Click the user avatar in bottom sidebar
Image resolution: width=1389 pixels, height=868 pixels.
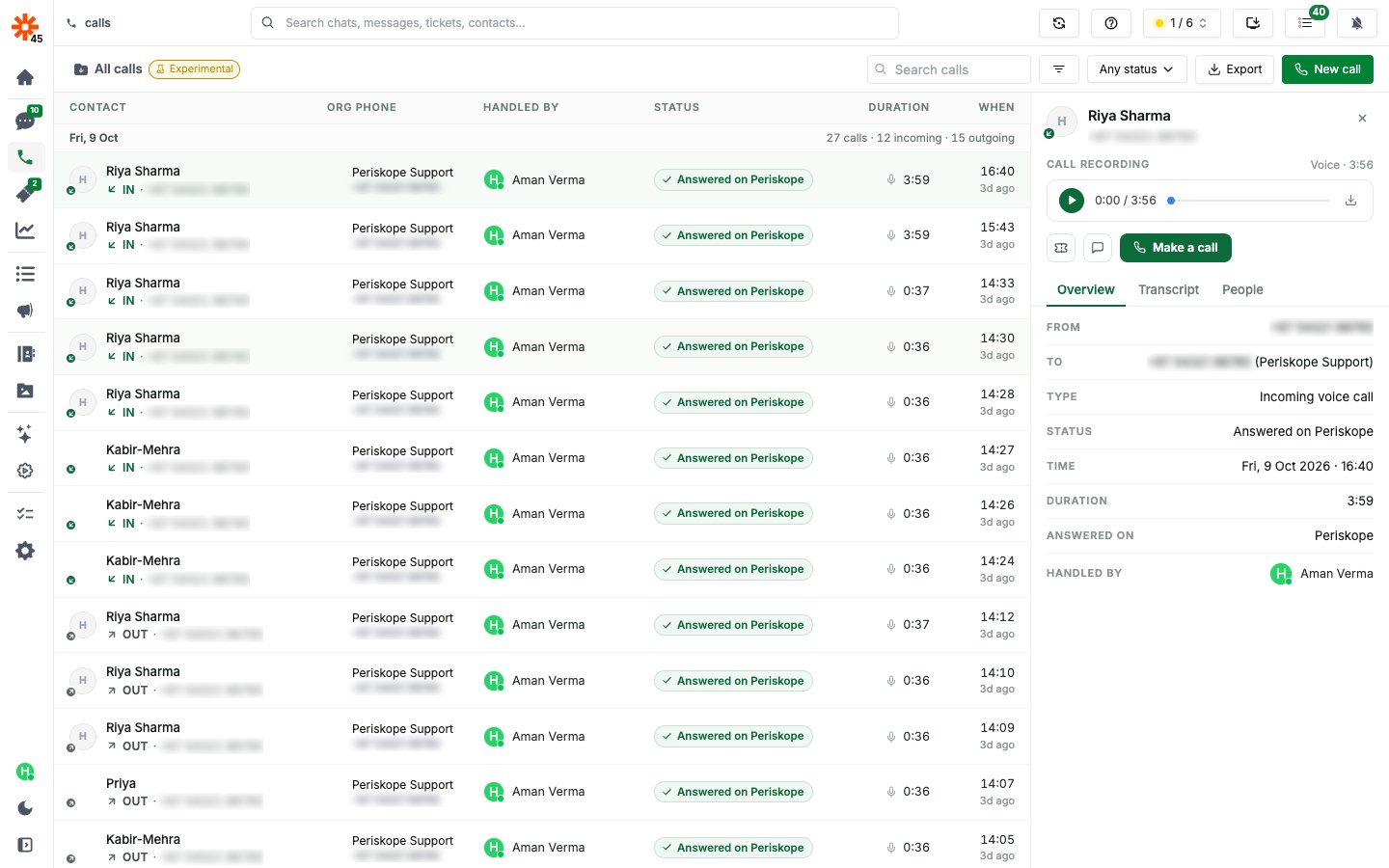[26, 772]
